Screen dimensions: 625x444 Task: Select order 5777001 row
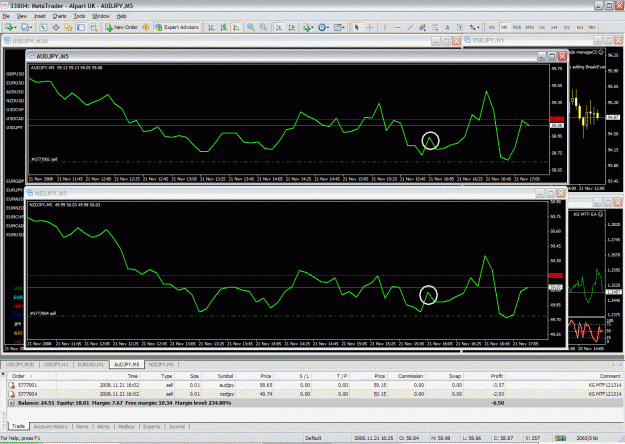tap(315, 385)
